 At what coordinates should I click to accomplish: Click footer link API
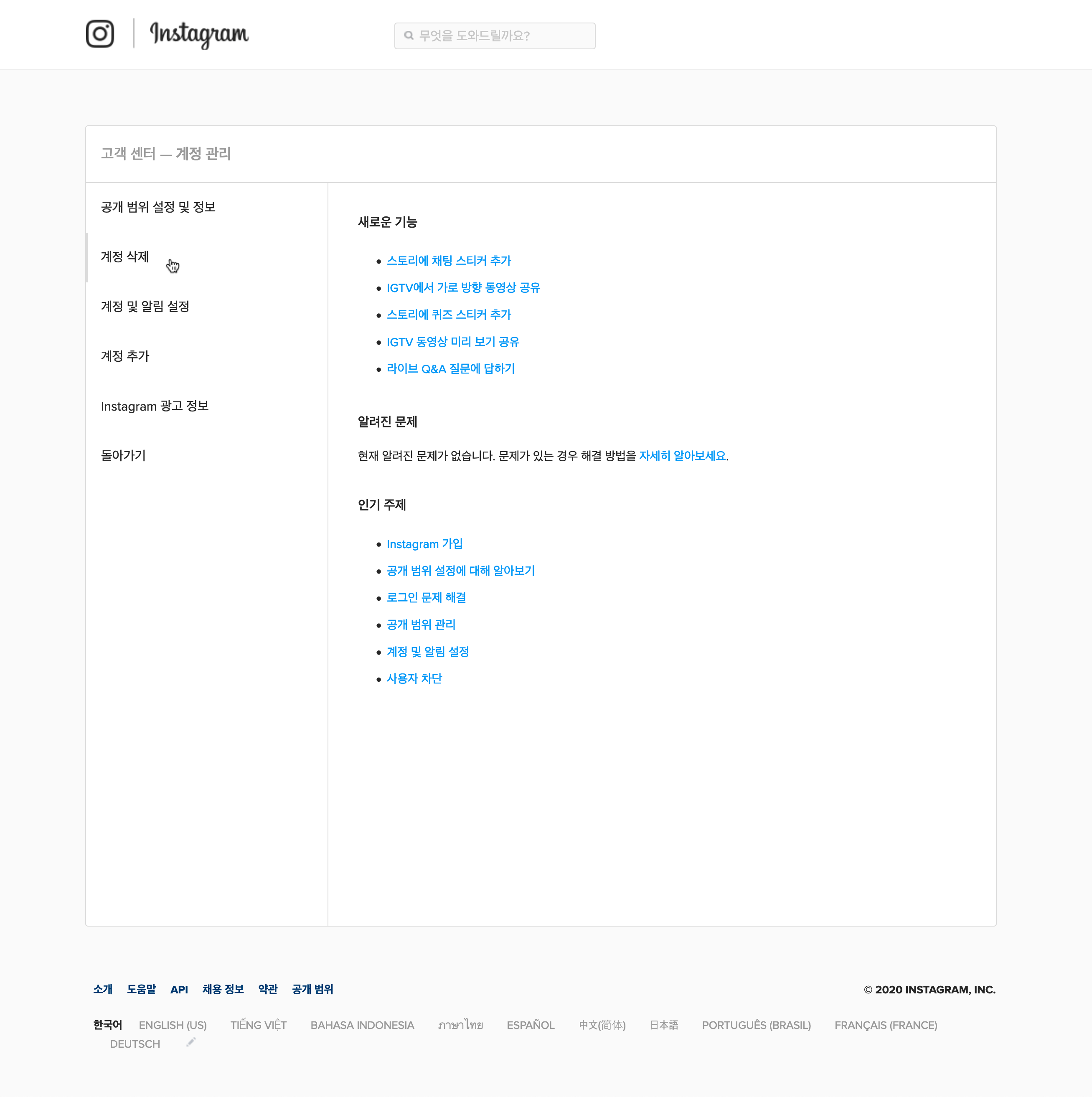(x=179, y=990)
